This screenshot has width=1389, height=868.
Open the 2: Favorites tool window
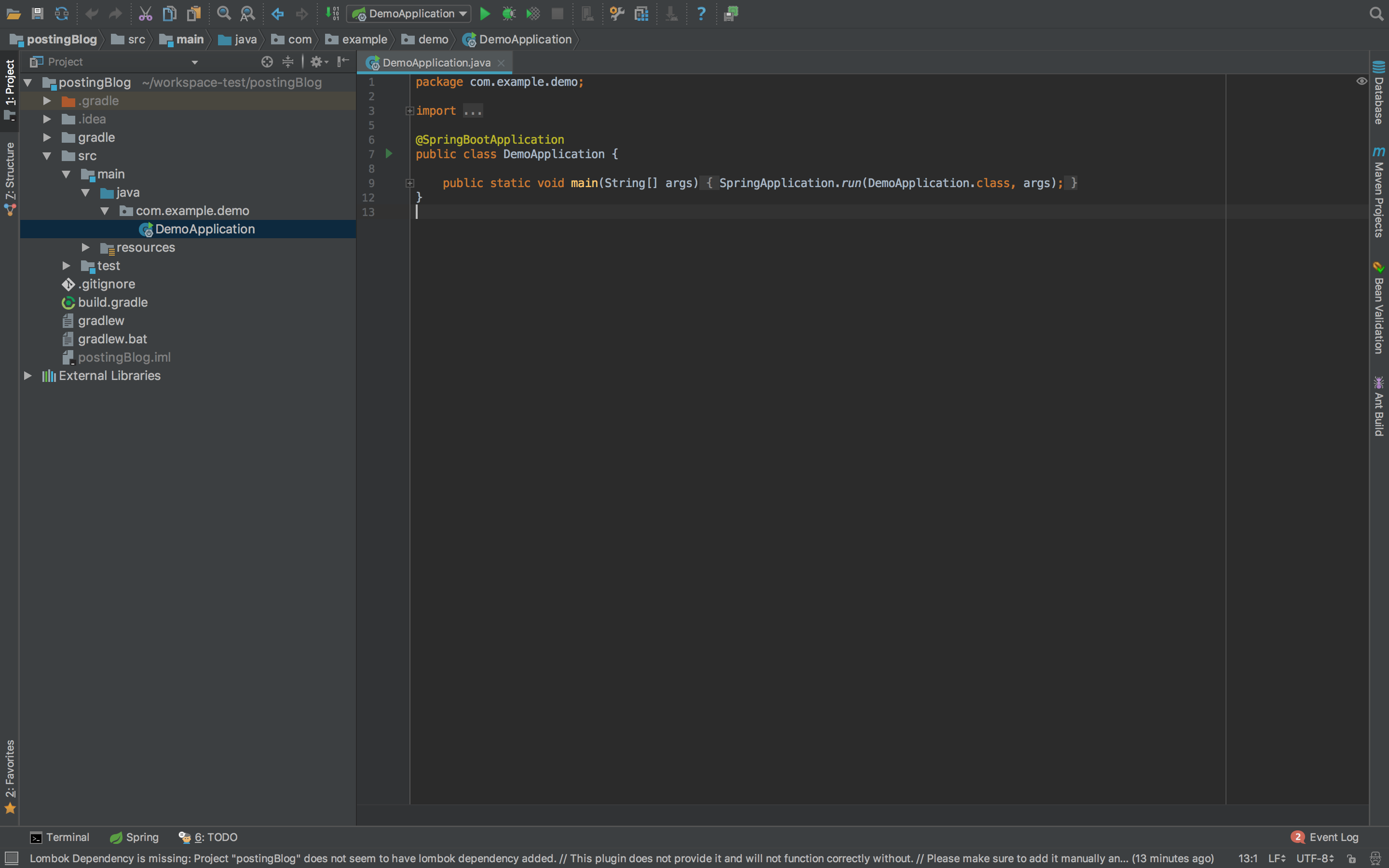pos(10,777)
